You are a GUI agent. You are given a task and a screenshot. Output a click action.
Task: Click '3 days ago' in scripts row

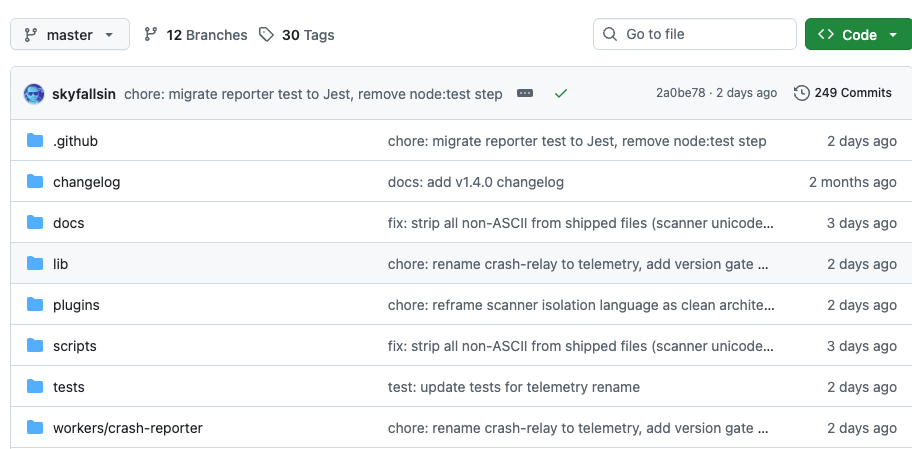pos(862,346)
